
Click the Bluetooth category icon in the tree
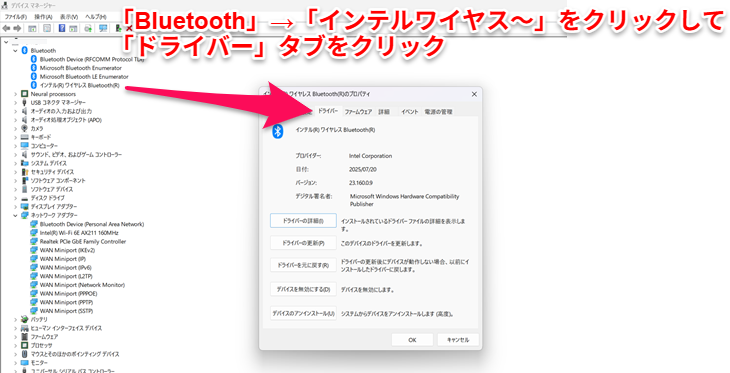click(x=25, y=50)
